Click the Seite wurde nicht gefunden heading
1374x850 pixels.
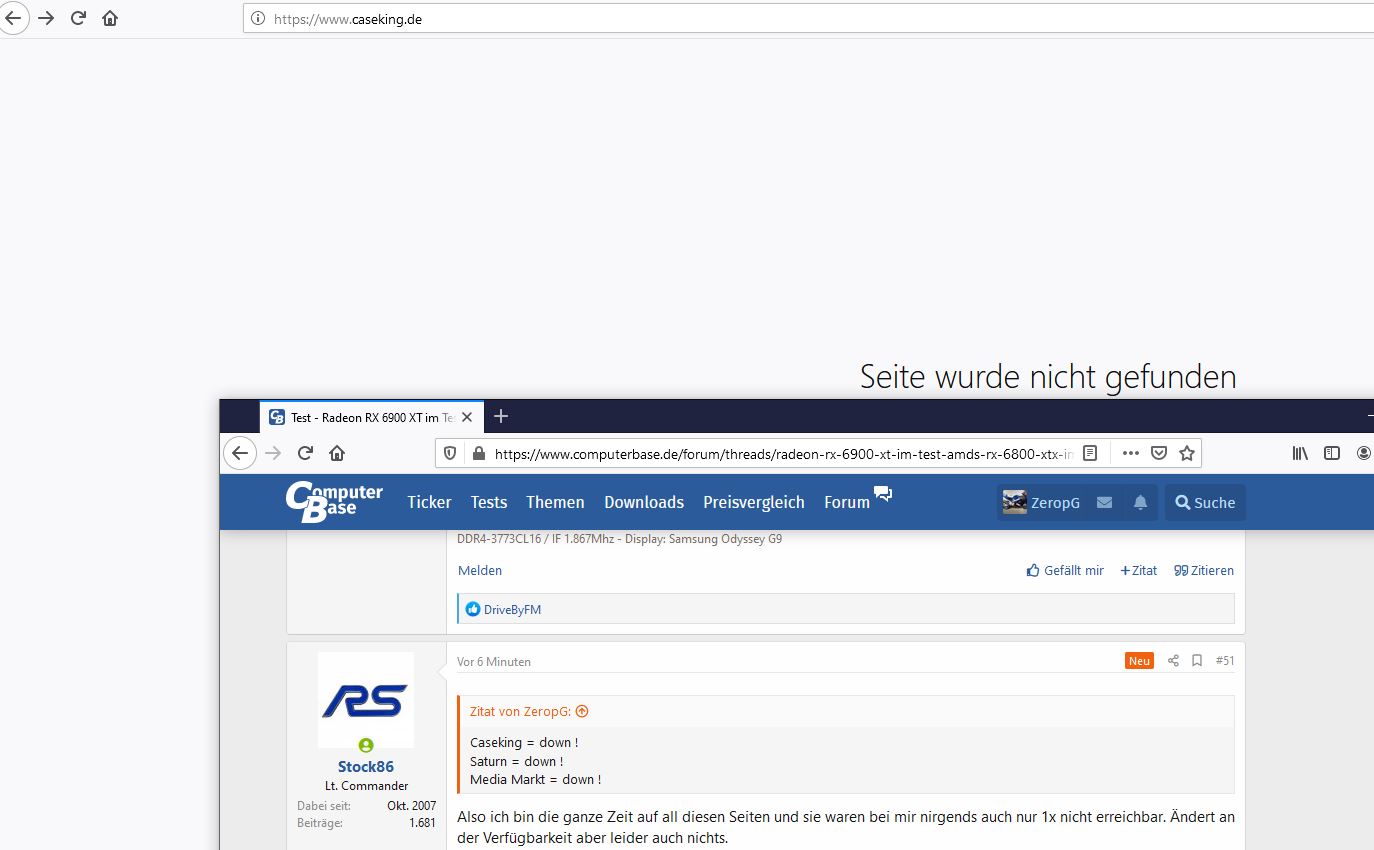(x=1048, y=377)
